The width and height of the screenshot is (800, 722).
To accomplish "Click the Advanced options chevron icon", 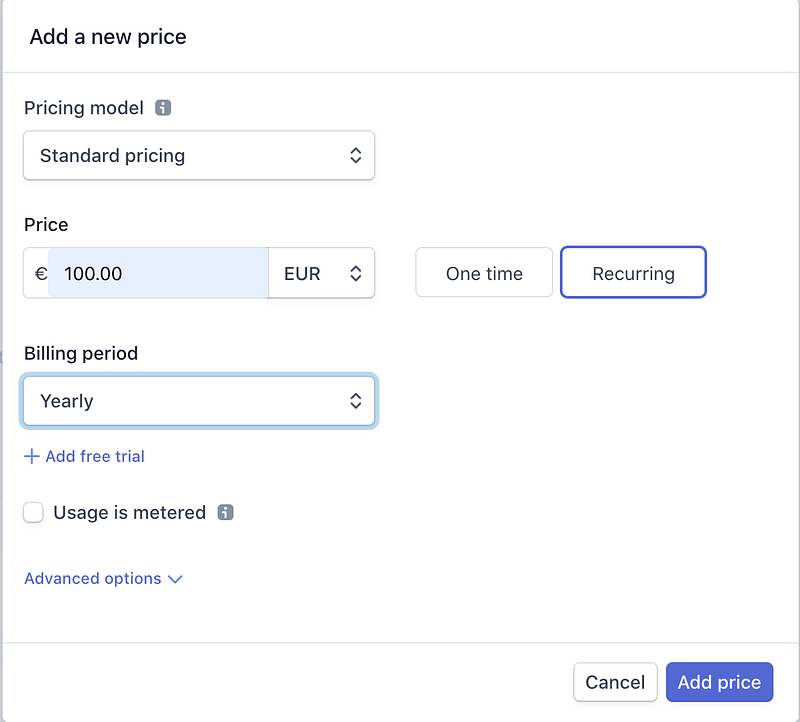I will coord(175,579).
